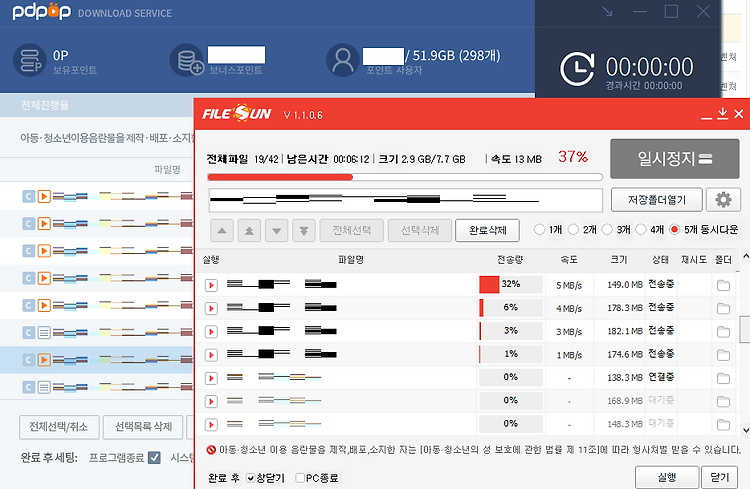Click the 전송량 column header
The image size is (750, 489).
point(510,260)
